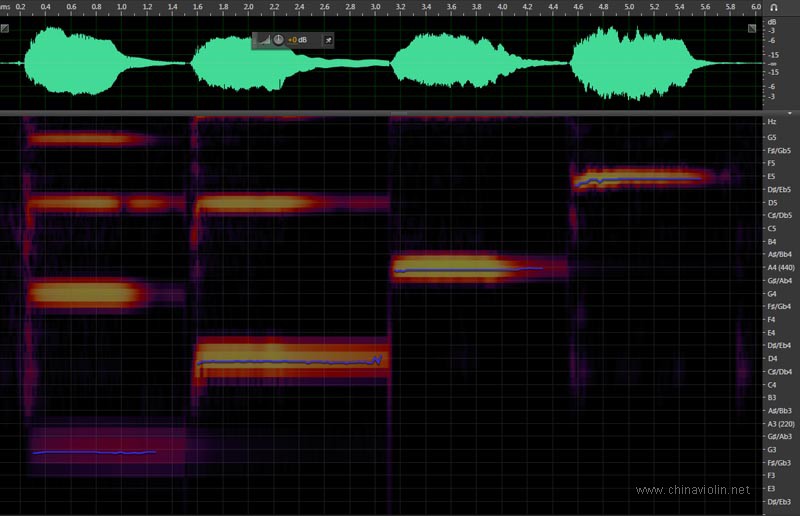Click the Hz unit label on pitch scale
Image resolution: width=800 pixels, height=516 pixels.
click(x=771, y=122)
